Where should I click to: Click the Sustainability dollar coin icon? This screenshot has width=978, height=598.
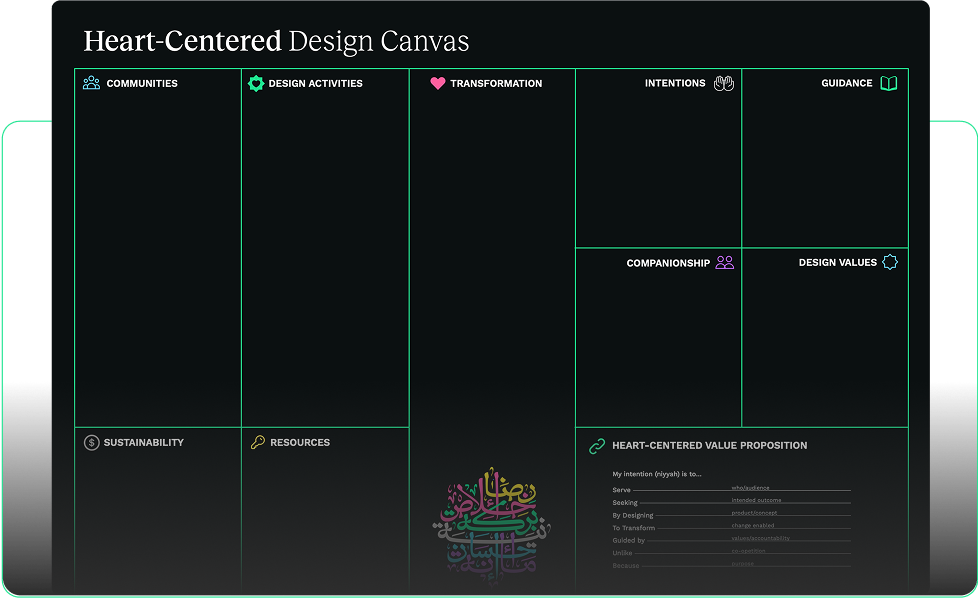point(92,442)
